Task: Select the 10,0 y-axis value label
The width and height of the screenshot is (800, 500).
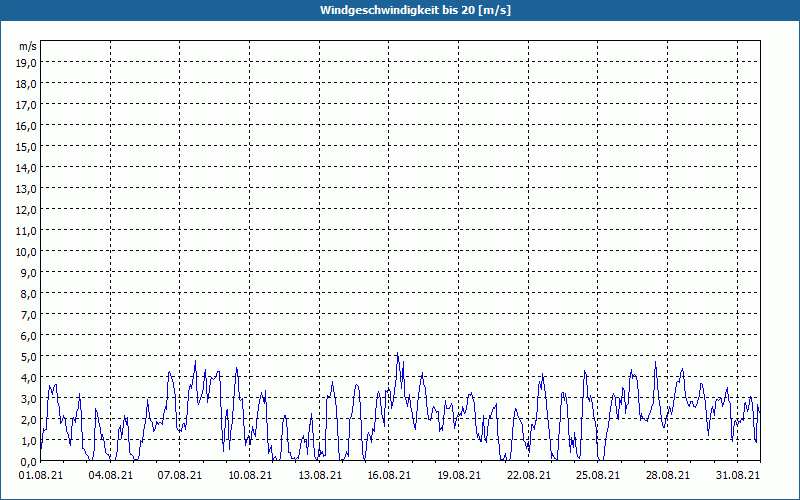Action: [27, 251]
